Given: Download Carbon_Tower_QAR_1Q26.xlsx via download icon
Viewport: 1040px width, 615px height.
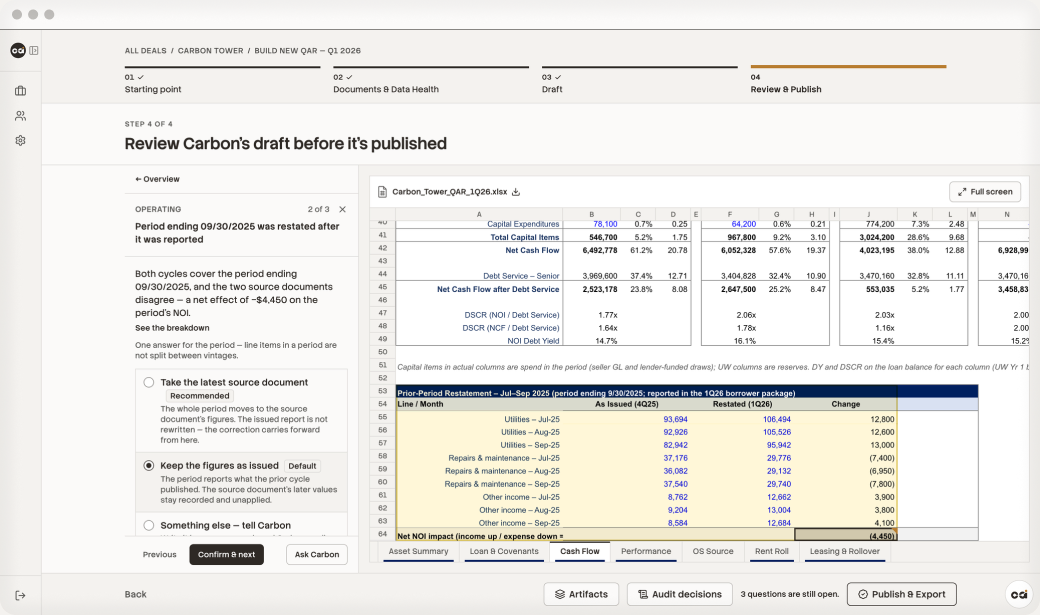Looking at the screenshot, I should click(x=516, y=192).
